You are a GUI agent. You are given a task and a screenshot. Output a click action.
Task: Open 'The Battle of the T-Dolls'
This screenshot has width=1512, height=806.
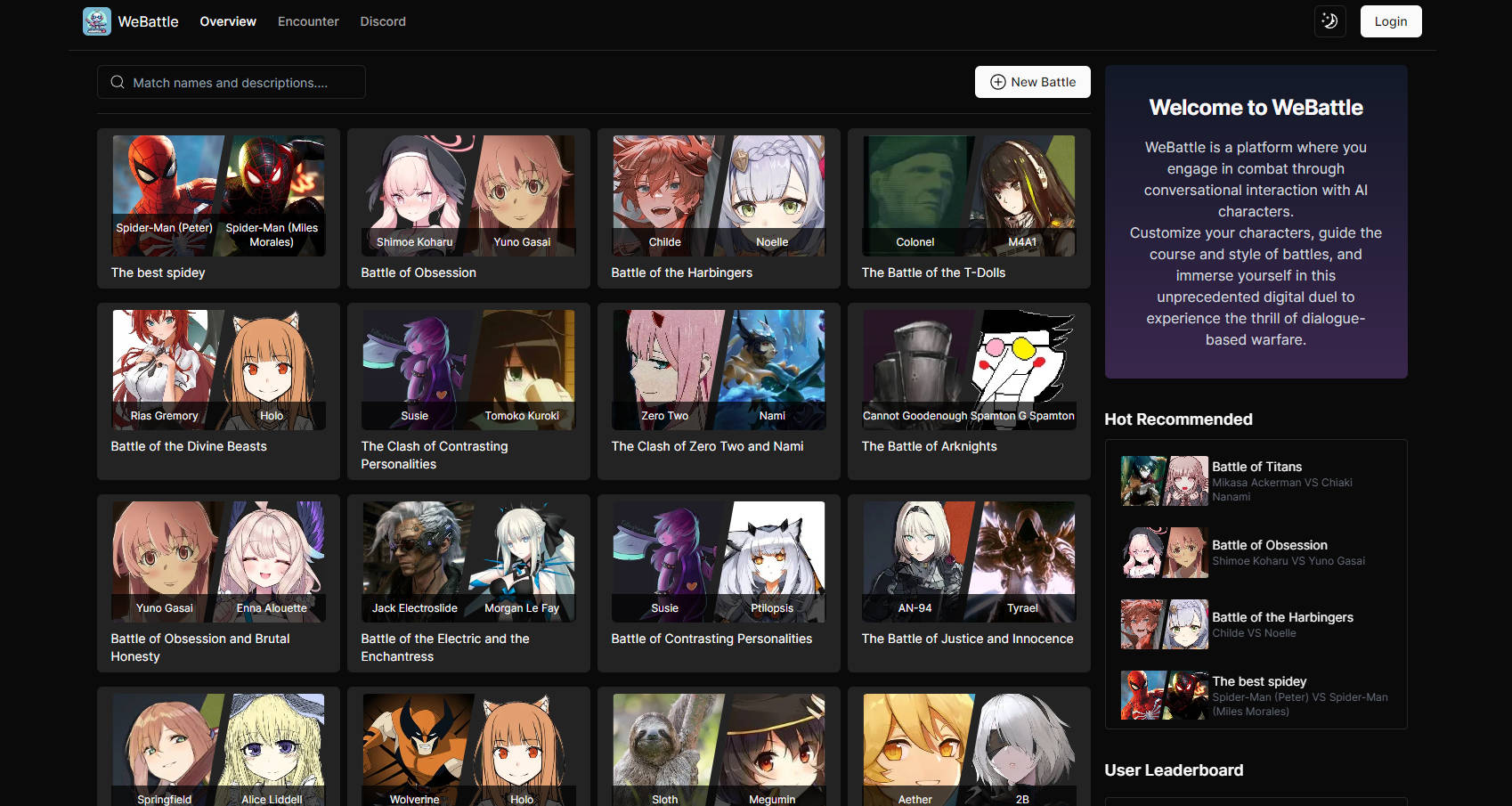click(x=968, y=209)
